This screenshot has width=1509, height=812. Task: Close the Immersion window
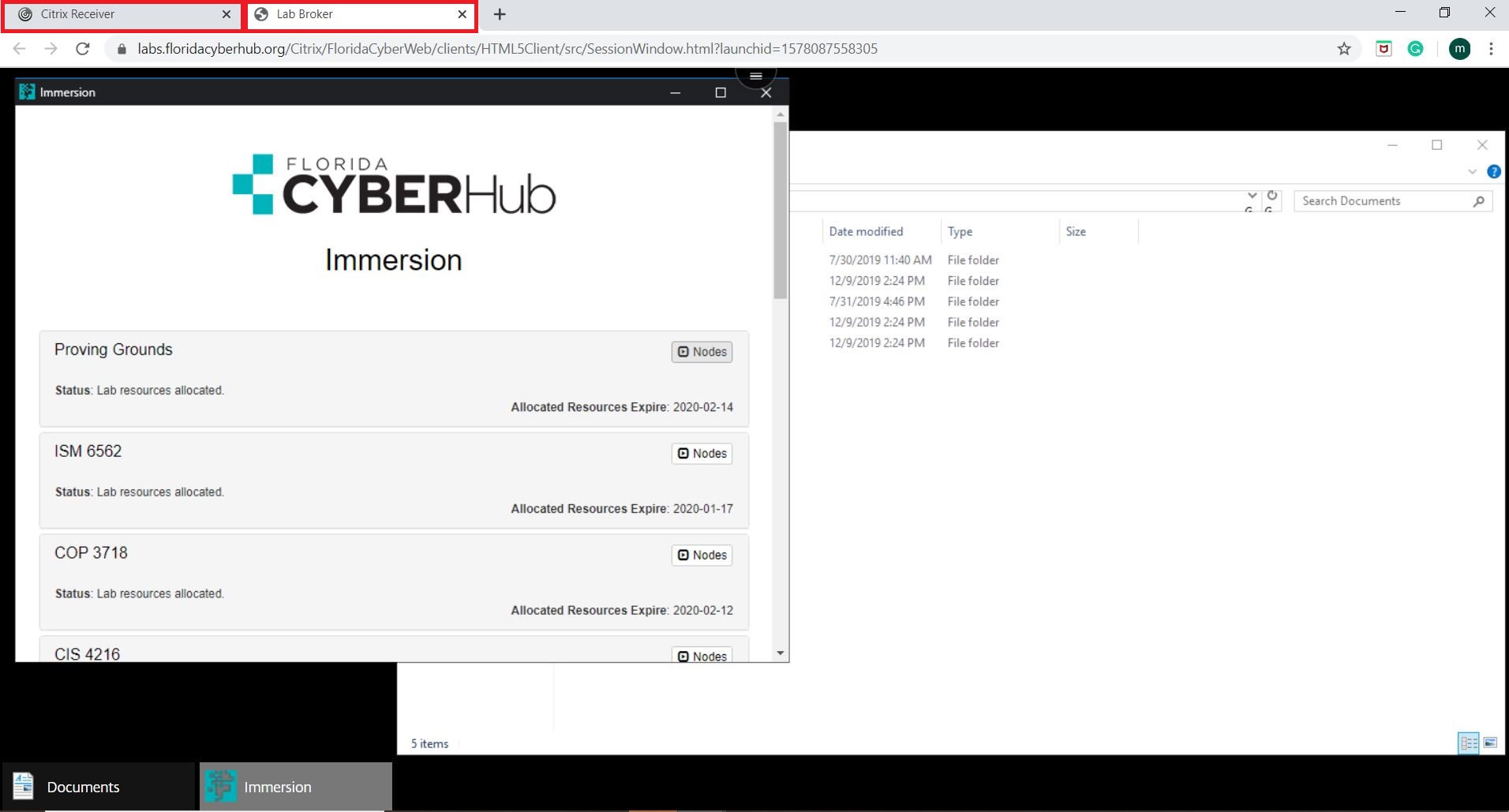point(766,93)
